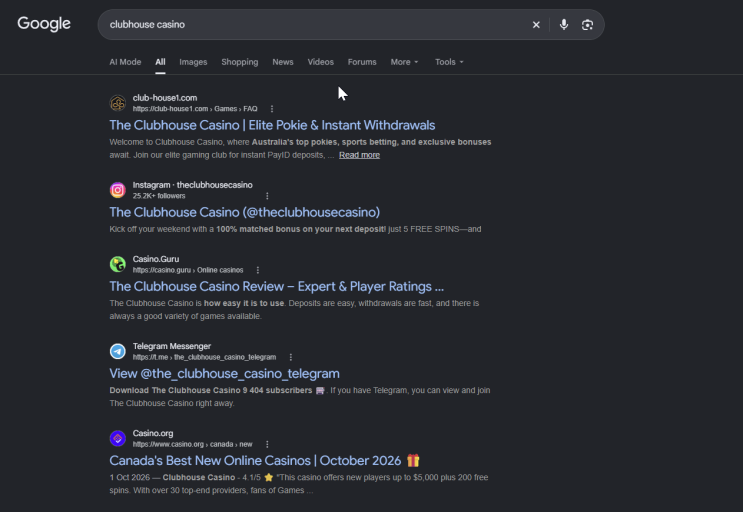The height and width of the screenshot is (512, 743).
Task: Click the Casino.Guru site name
Action: coord(156,259)
